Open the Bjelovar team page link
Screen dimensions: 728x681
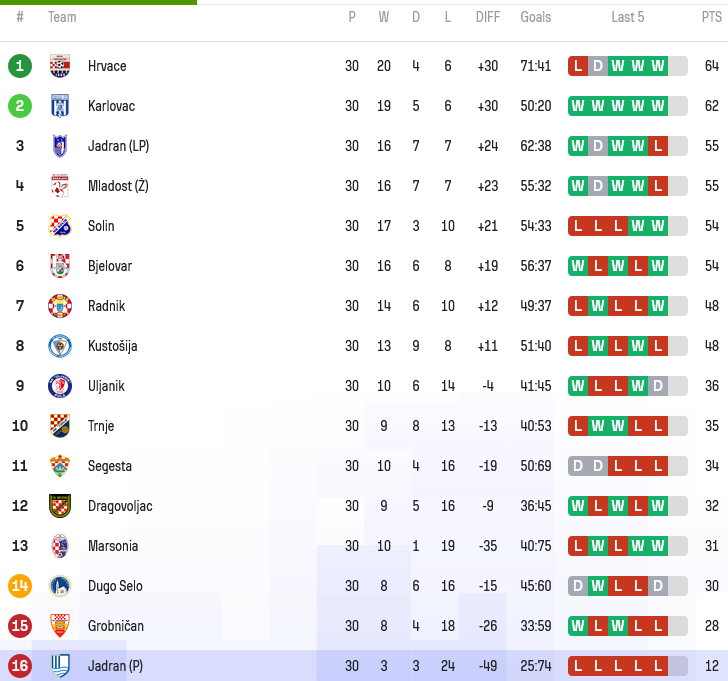(x=110, y=266)
